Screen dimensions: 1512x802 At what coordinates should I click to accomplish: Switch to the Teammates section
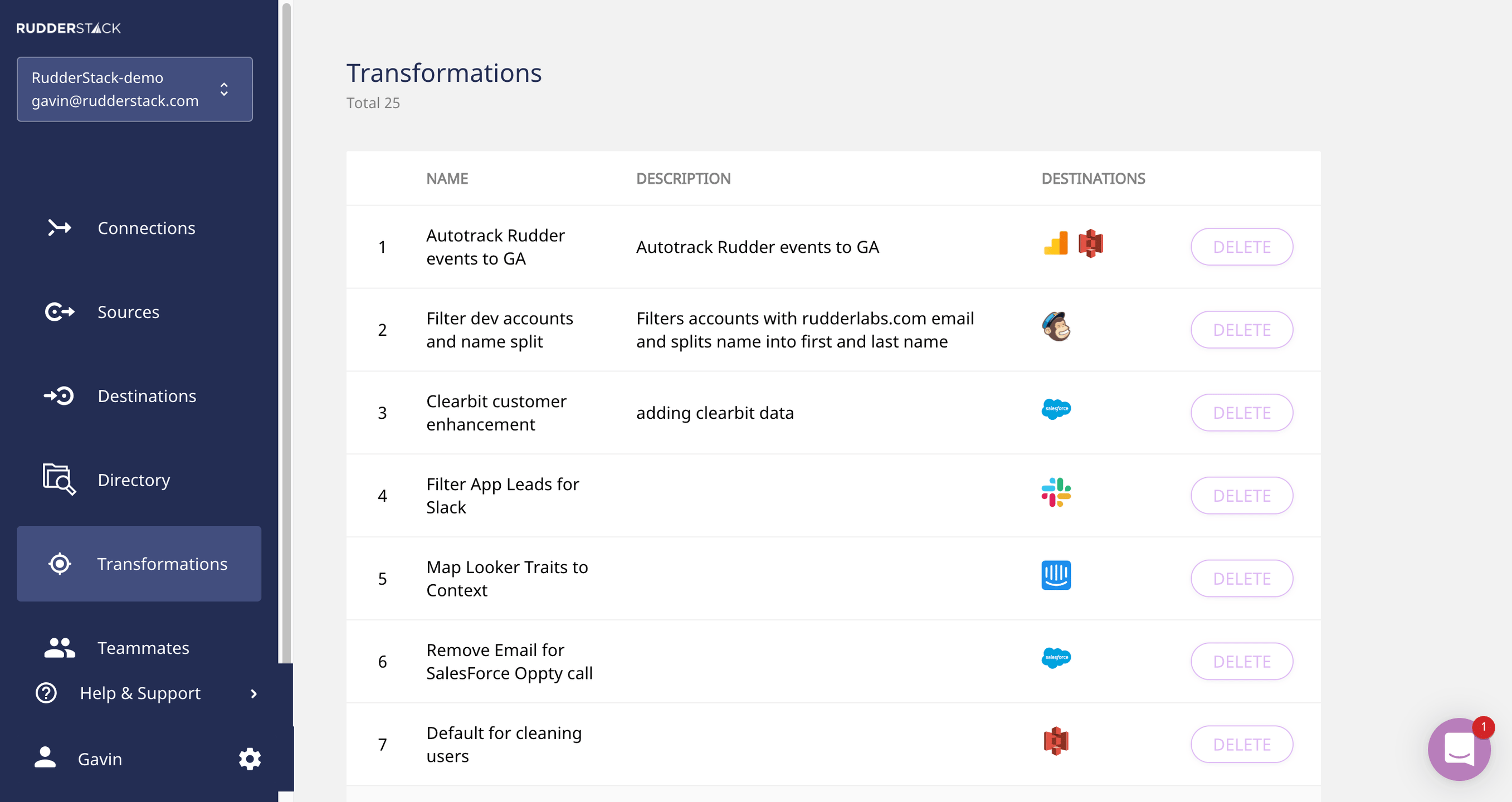coord(143,648)
